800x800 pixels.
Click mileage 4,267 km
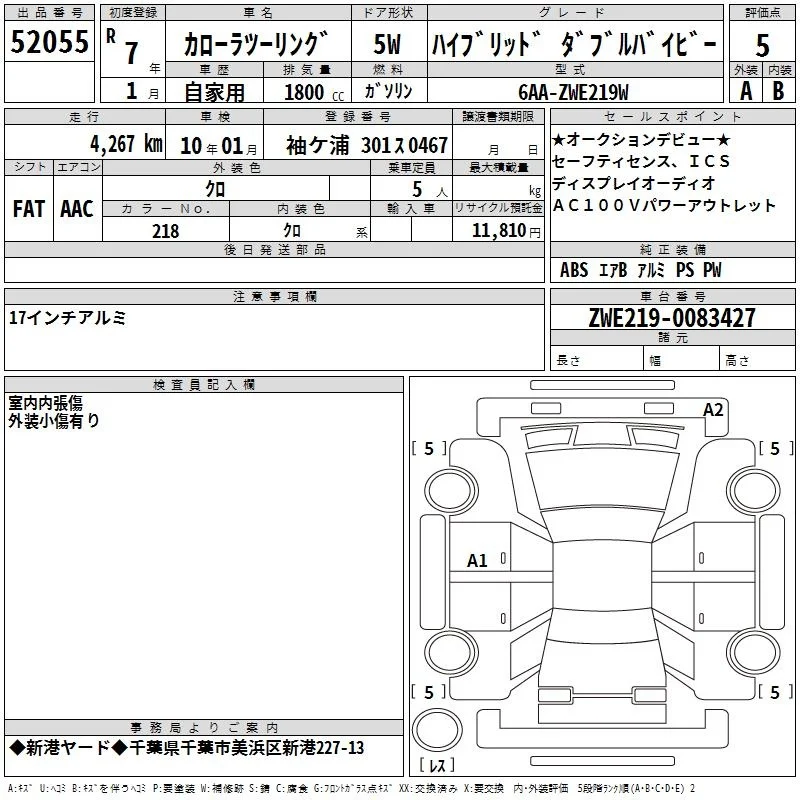pyautogui.click(x=127, y=144)
